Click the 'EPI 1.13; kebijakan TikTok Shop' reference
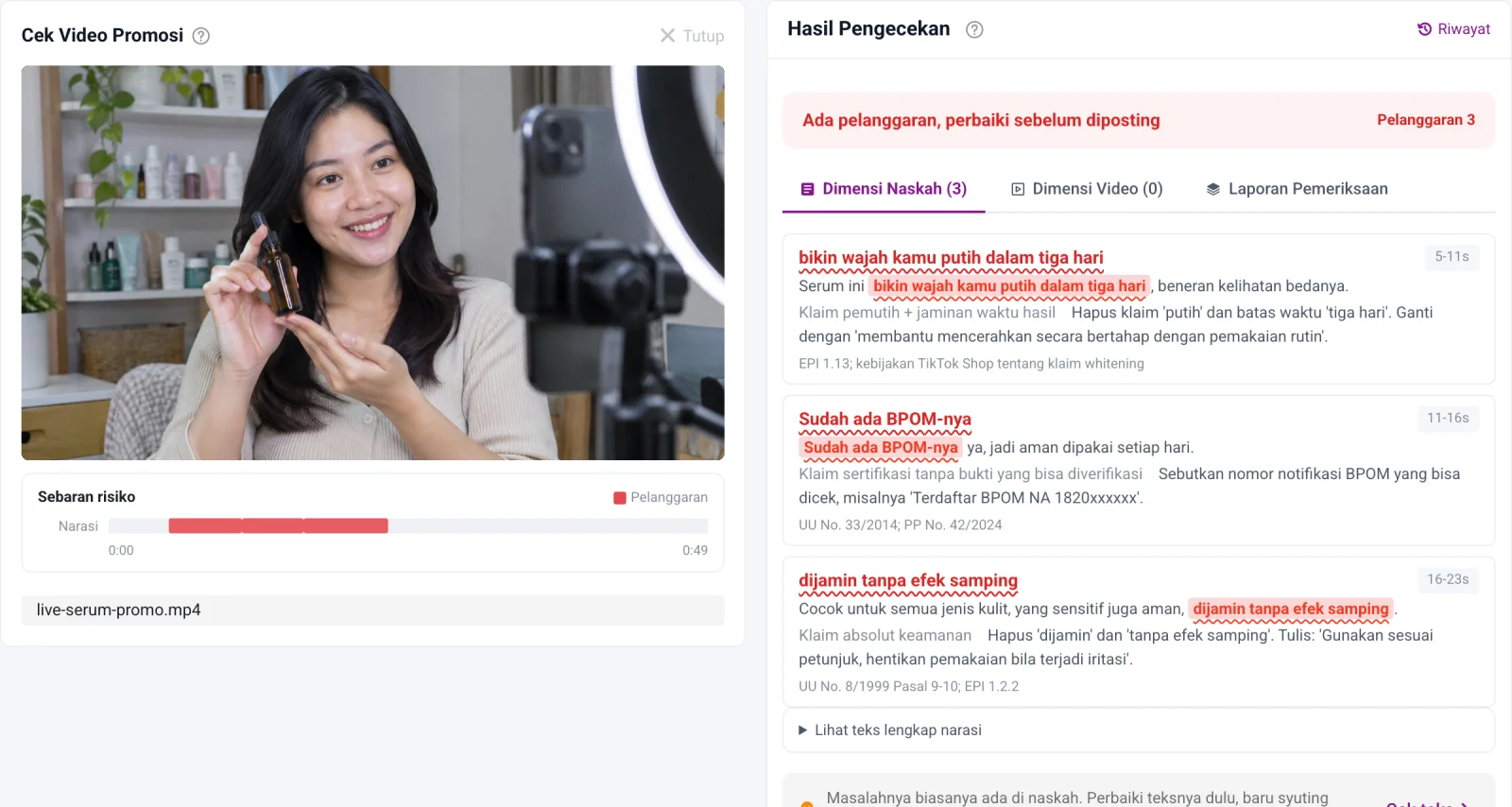1512x807 pixels. [971, 364]
